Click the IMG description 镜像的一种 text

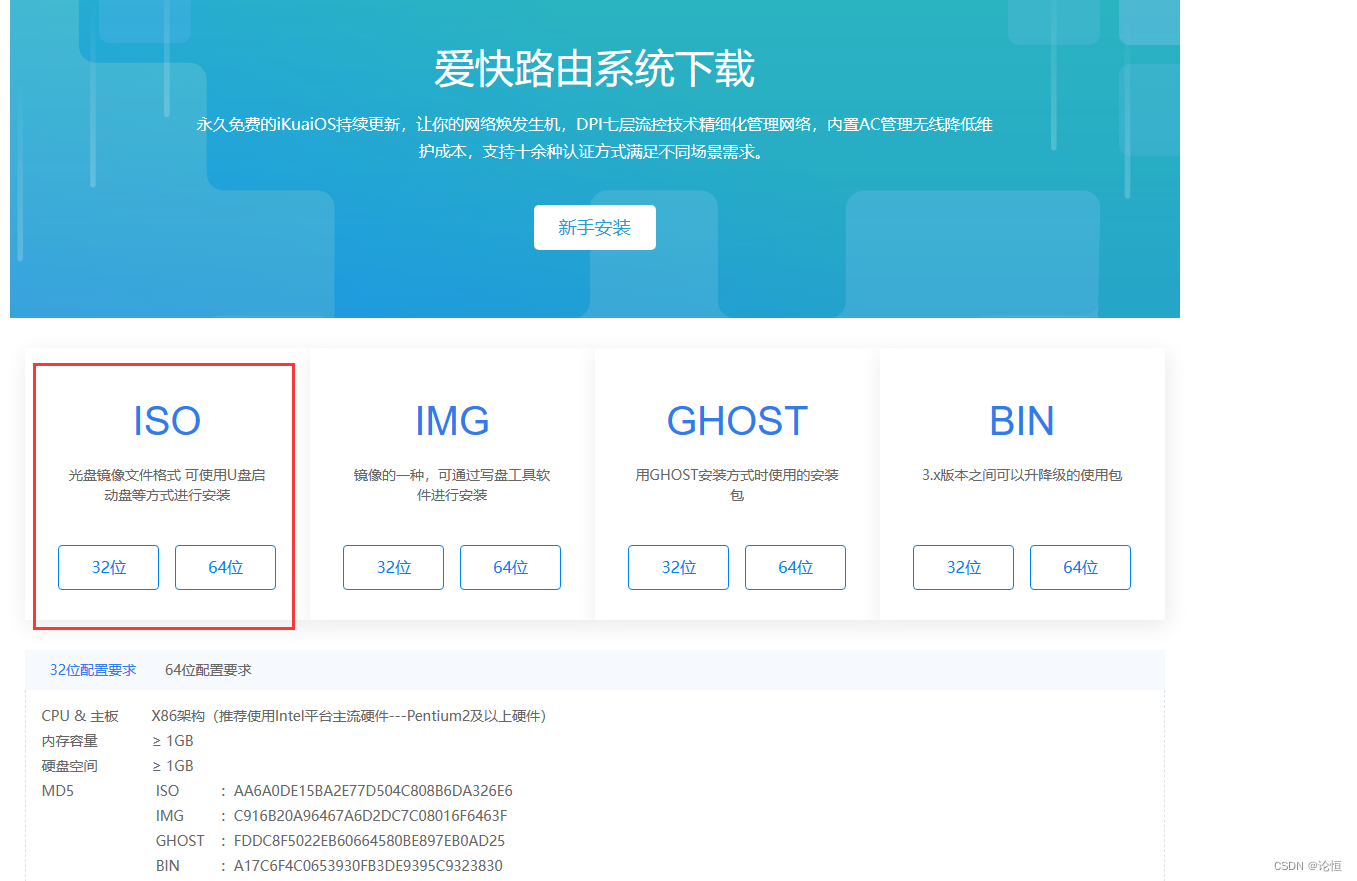click(x=452, y=485)
